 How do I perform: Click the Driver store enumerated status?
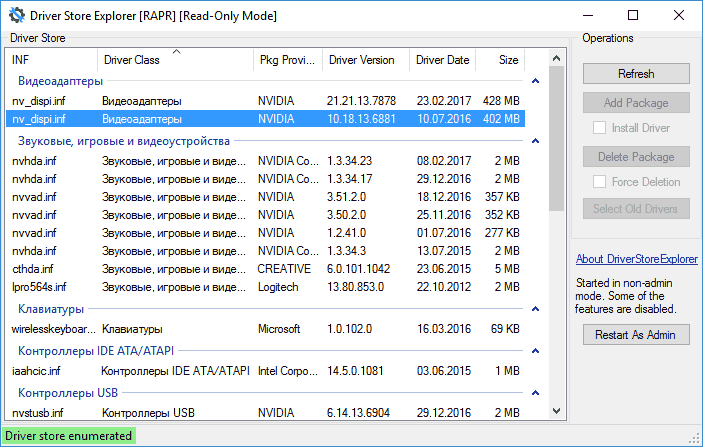pyautogui.click(x=69, y=436)
